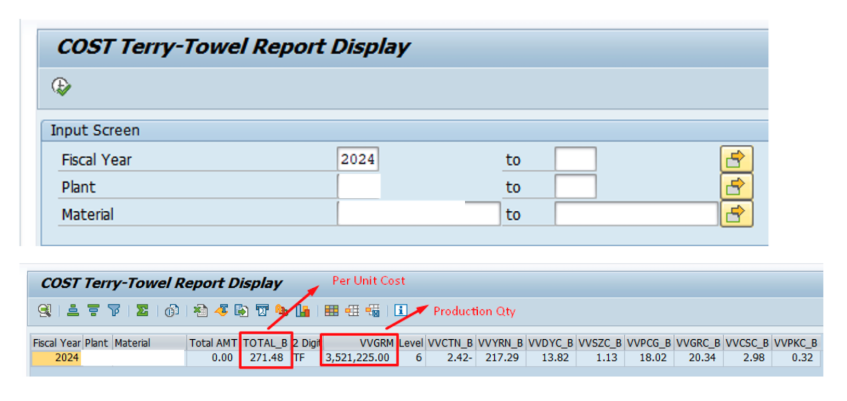Click the Fiscal Year to field

(575, 159)
